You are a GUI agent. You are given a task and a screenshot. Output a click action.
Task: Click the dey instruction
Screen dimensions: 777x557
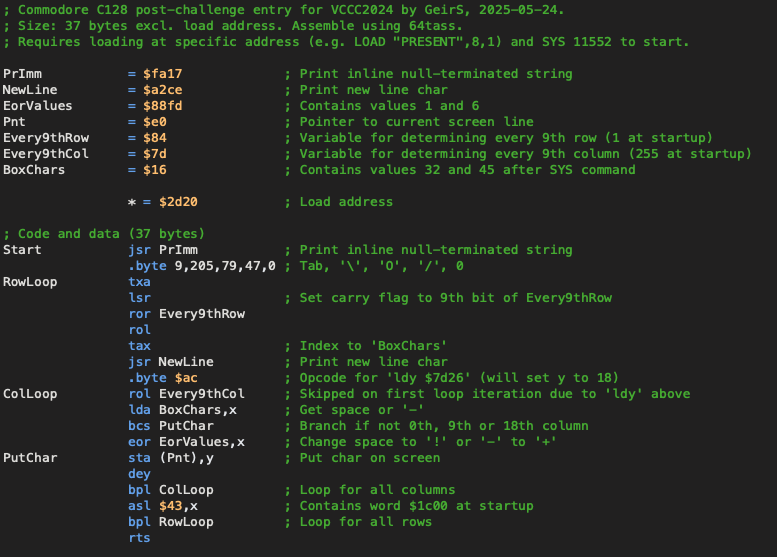tap(139, 474)
